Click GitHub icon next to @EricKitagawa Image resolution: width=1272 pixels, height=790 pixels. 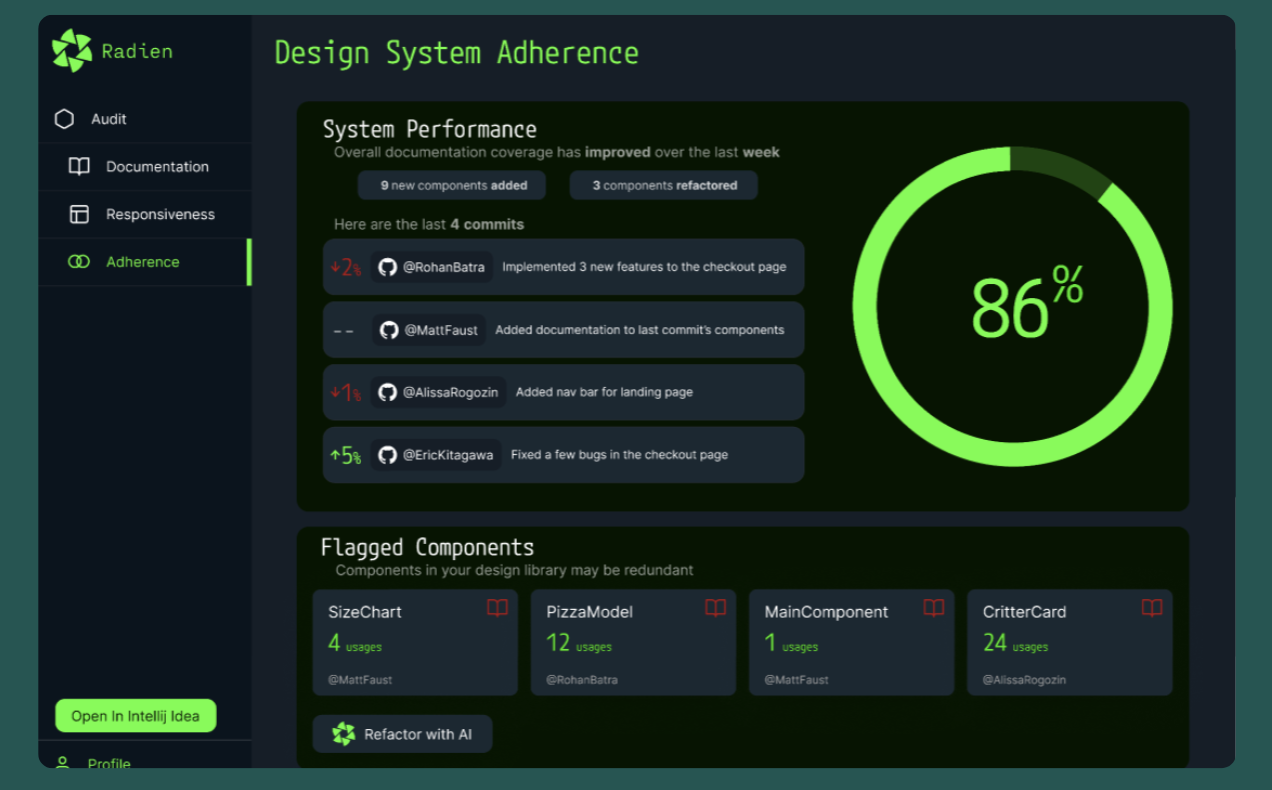coord(387,454)
